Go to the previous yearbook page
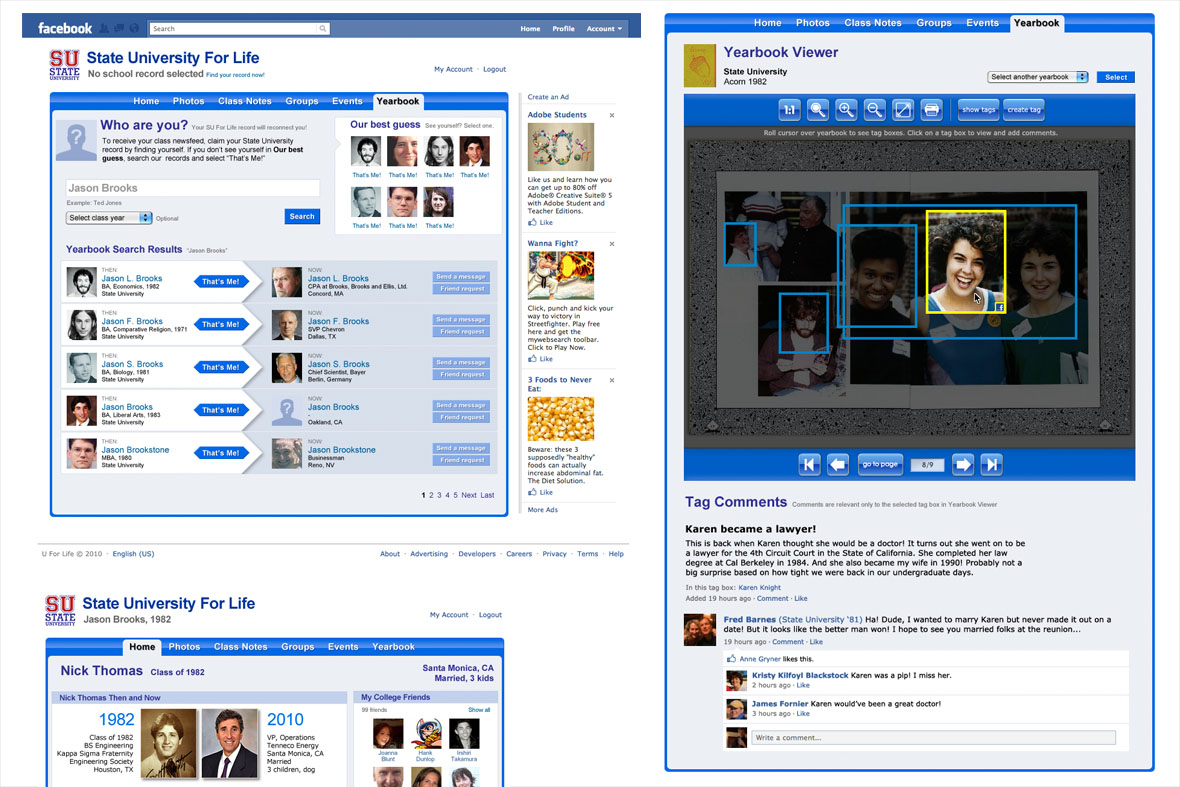 pos(838,464)
